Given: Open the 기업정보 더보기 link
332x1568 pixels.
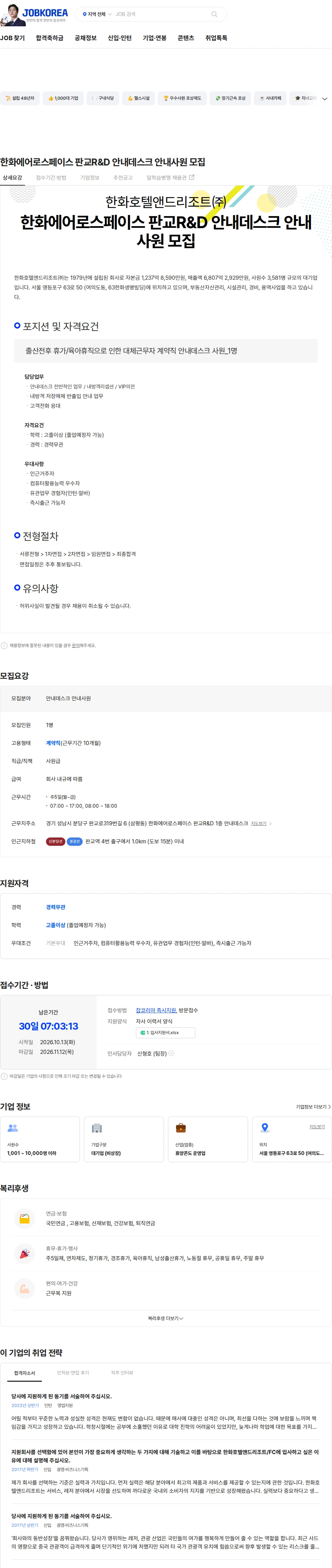Looking at the screenshot, I should (x=313, y=1106).
